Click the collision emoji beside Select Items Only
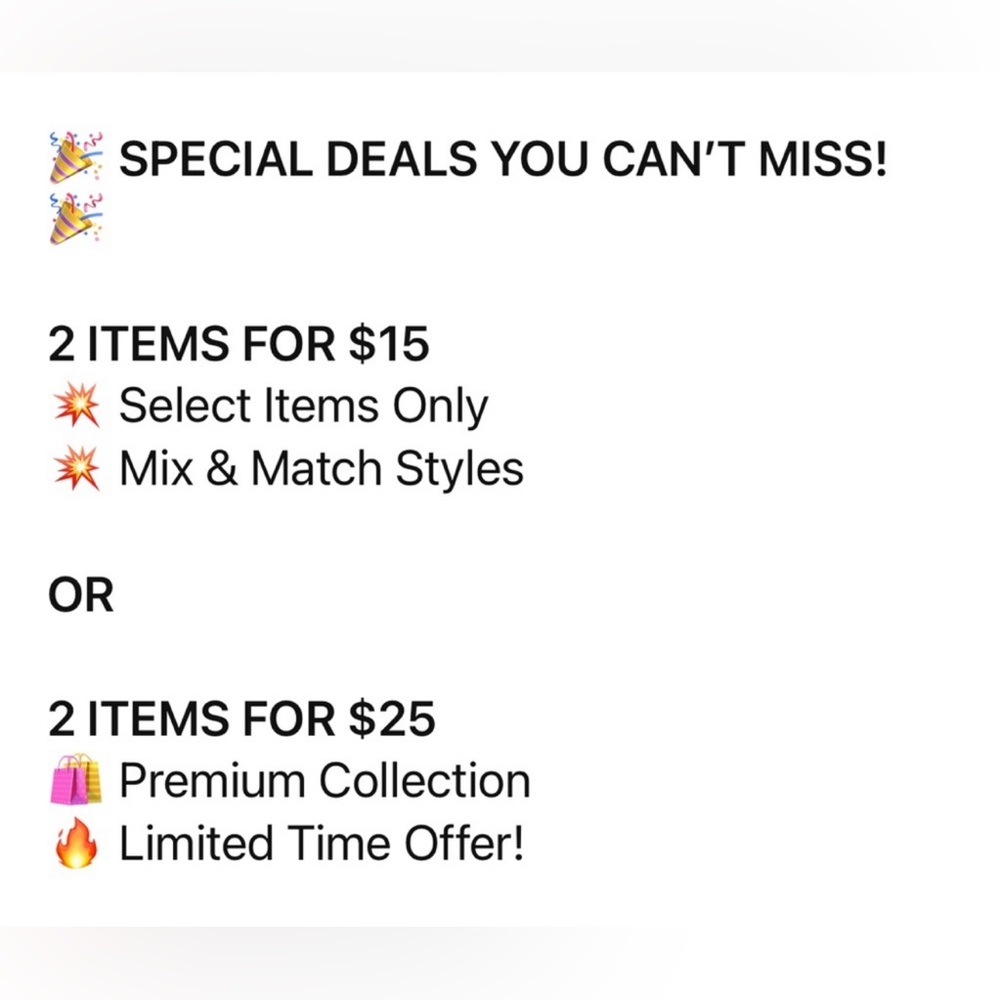 75,407
